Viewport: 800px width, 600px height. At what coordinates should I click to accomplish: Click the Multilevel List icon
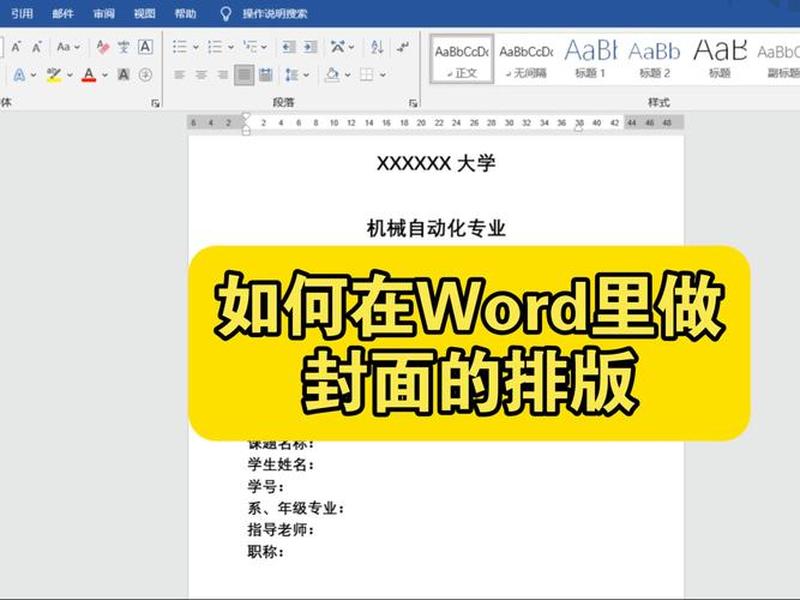coord(250,47)
